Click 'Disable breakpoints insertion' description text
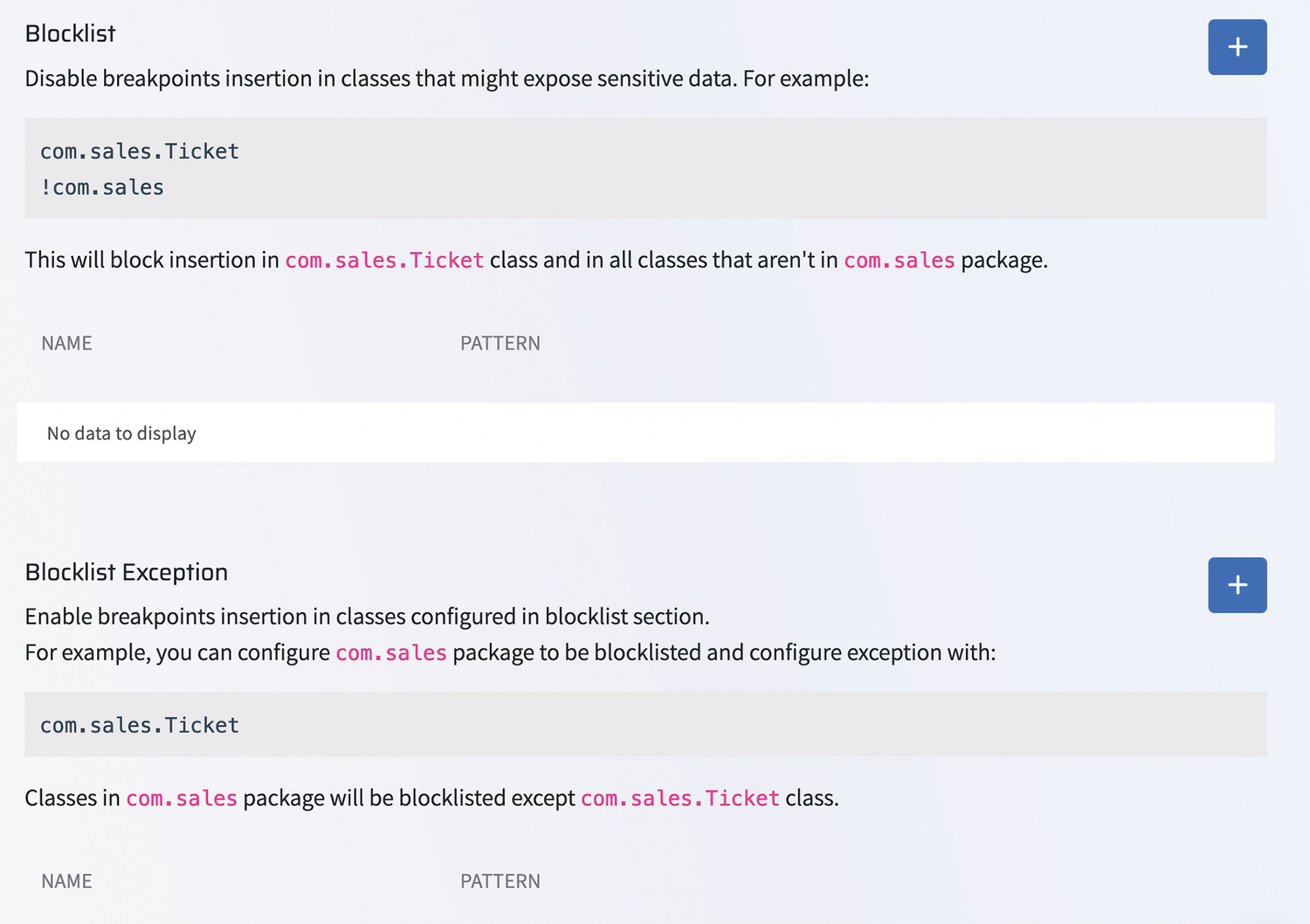This screenshot has height=924, width=1310. point(445,79)
